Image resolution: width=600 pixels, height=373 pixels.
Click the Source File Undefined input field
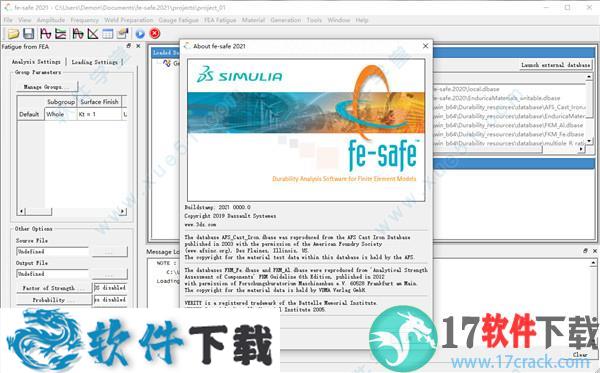click(x=52, y=252)
